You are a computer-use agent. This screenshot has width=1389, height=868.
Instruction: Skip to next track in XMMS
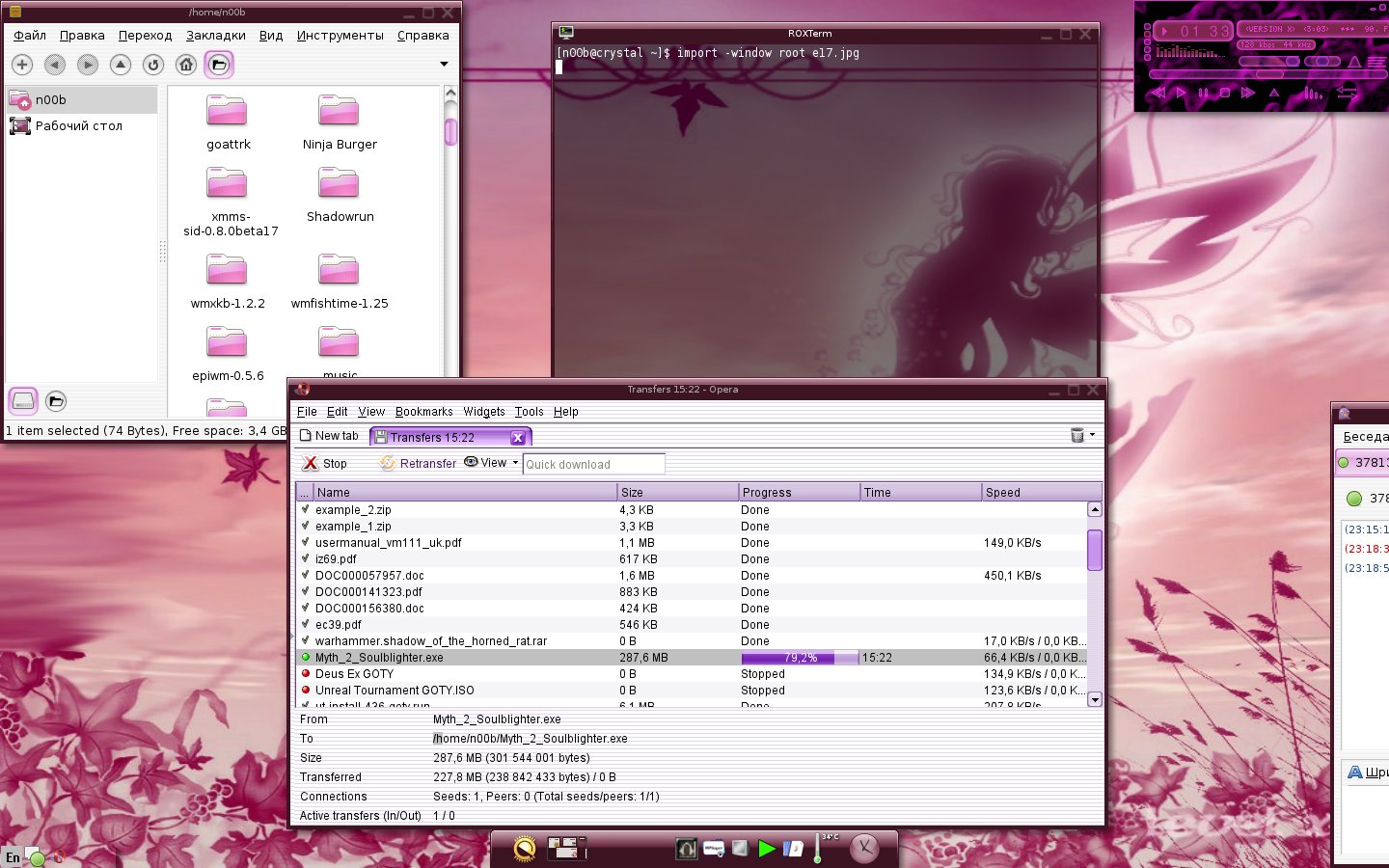click(x=1248, y=93)
